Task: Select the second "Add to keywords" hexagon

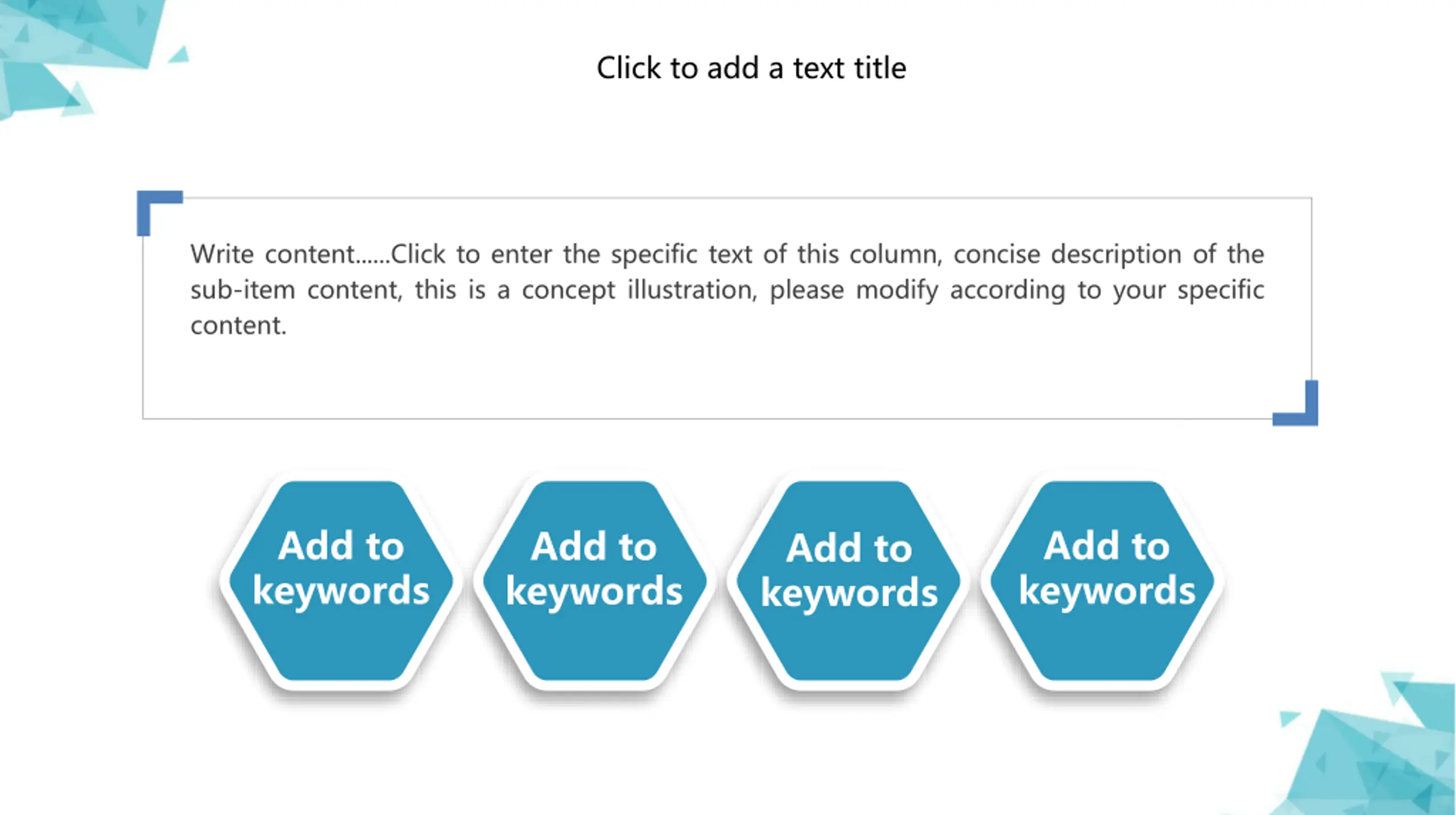Action: pos(594,581)
